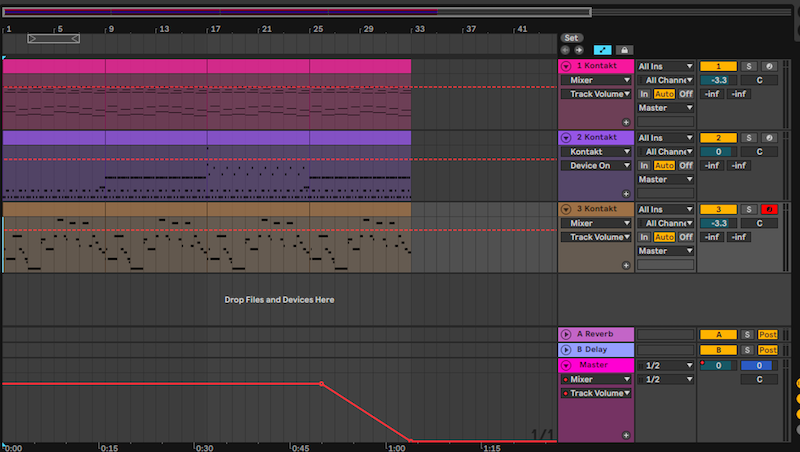The image size is (800, 452).
Task: Jump to the previous locator arrow
Action: tap(565, 49)
